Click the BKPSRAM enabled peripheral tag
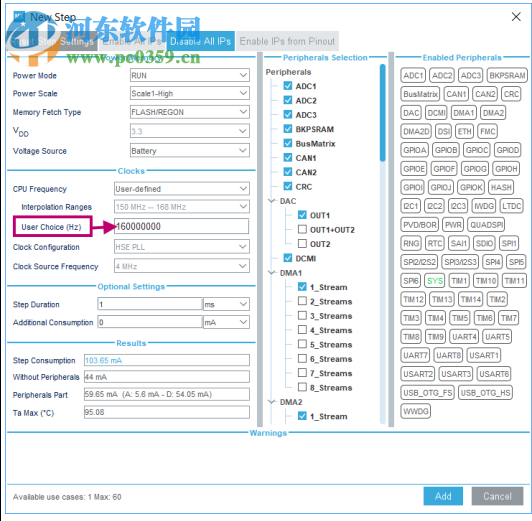 507,75
